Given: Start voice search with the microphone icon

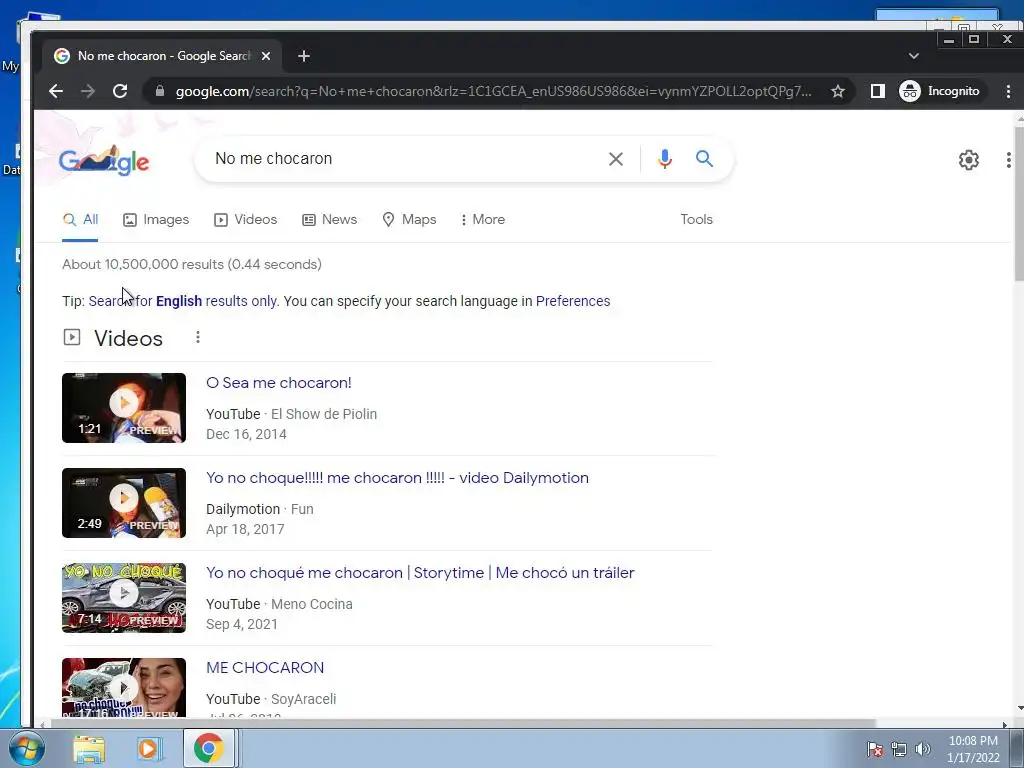Looking at the screenshot, I should pyautogui.click(x=665, y=159).
